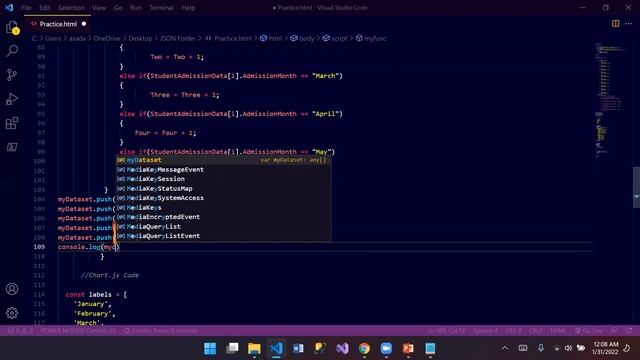The image size is (640, 360).
Task: Click the unsaved dot on Practice.html tab
Action: coord(84,24)
